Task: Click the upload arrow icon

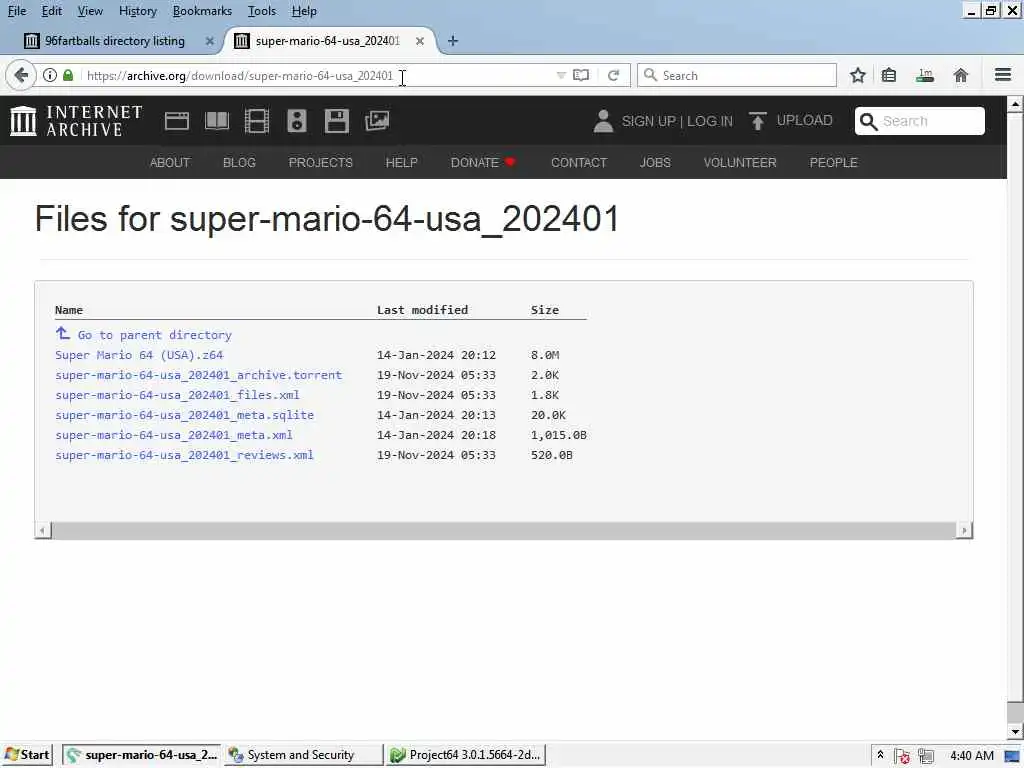Action: point(758,121)
